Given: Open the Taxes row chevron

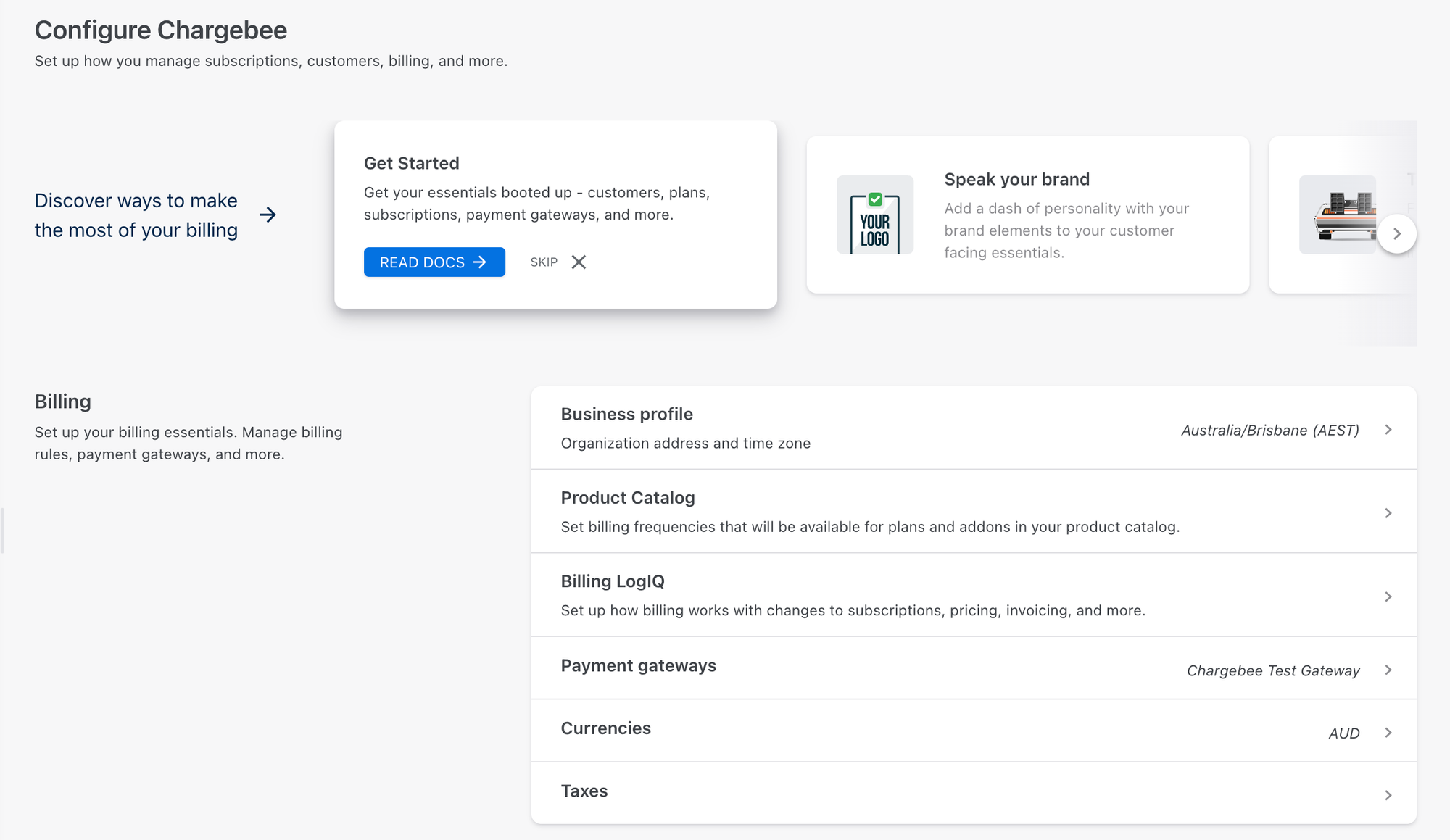Looking at the screenshot, I should point(1388,795).
